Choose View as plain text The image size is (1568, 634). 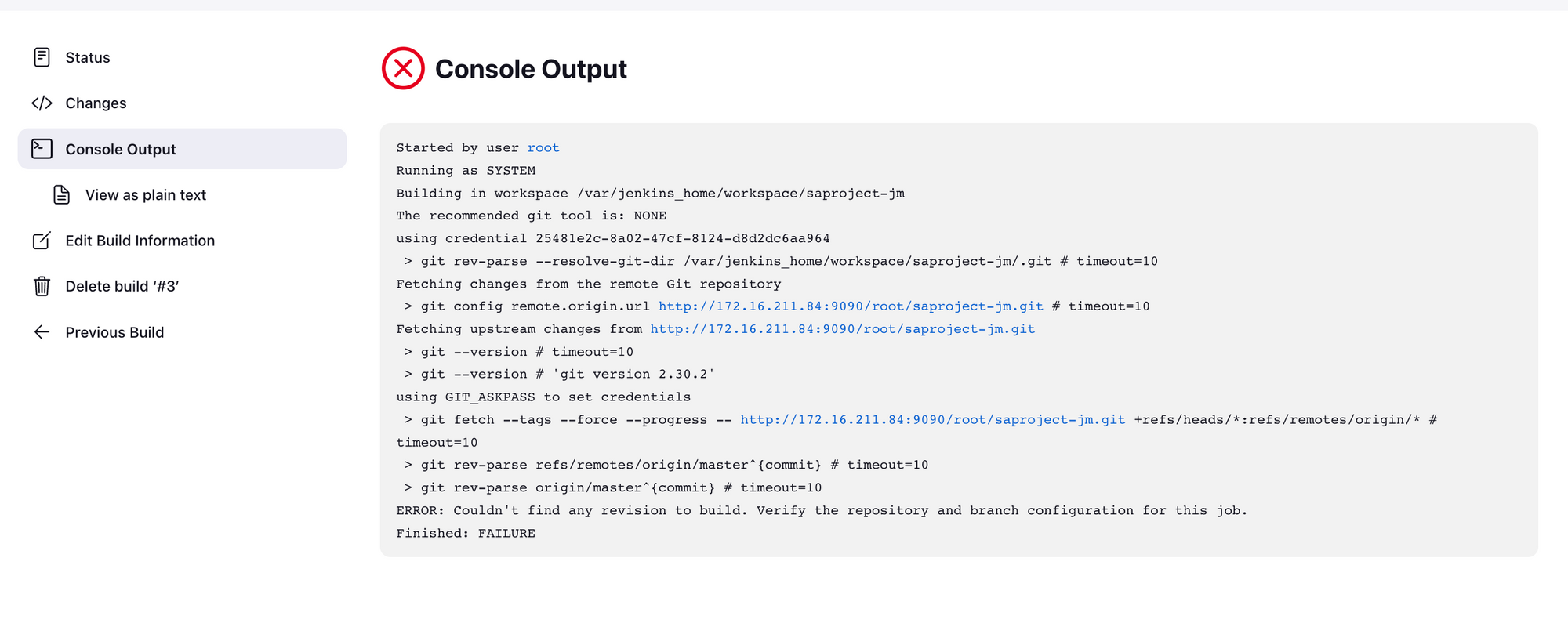click(x=146, y=195)
